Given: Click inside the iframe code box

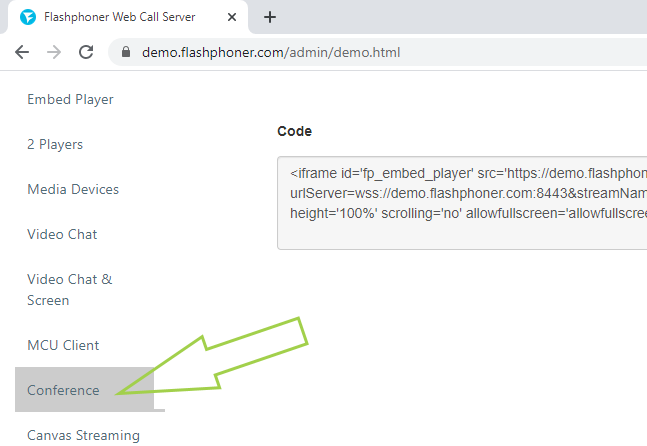Looking at the screenshot, I should 462,203.
